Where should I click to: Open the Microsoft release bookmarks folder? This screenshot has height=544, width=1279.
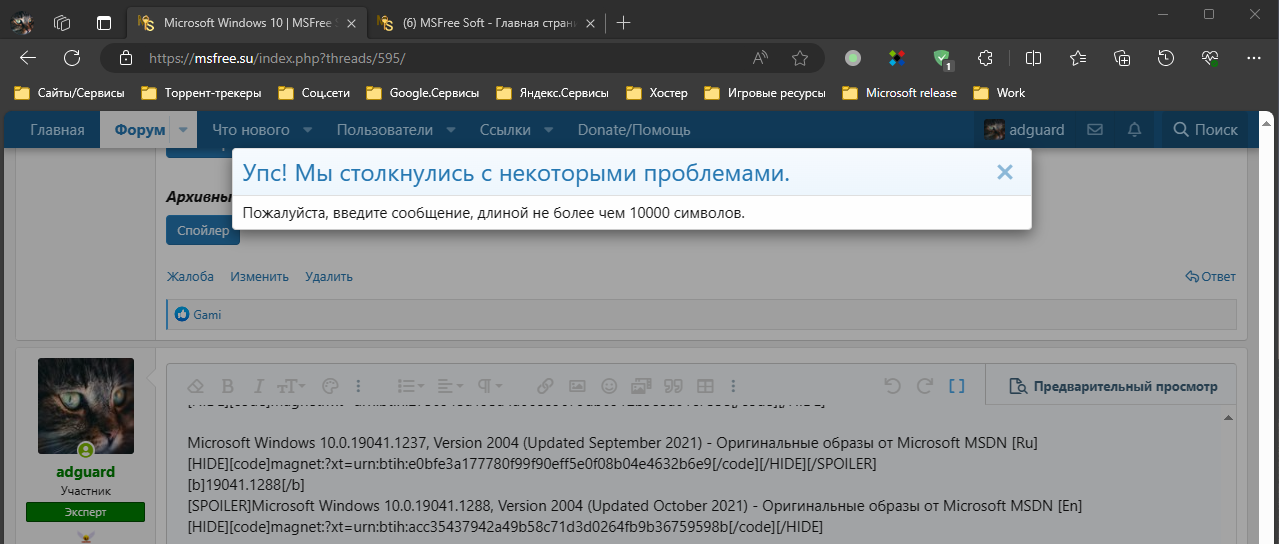click(x=900, y=93)
